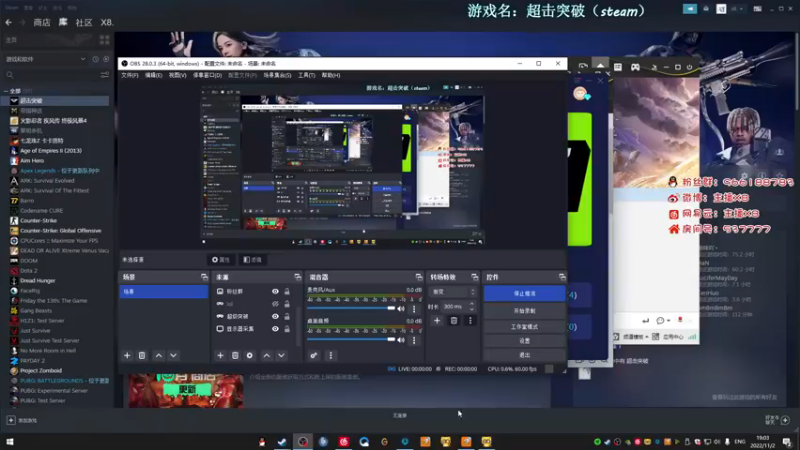Delete transition using trash icon in Transitions panel
This screenshot has height=450, width=800.
tap(454, 320)
